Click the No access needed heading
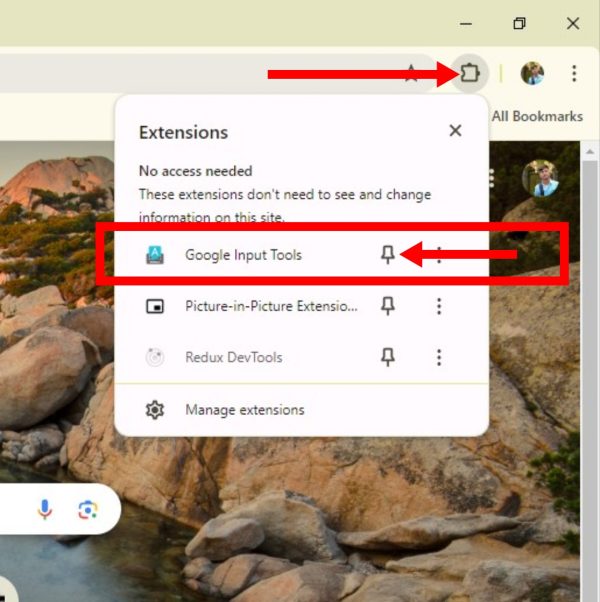This screenshot has width=600, height=602. click(x=195, y=171)
